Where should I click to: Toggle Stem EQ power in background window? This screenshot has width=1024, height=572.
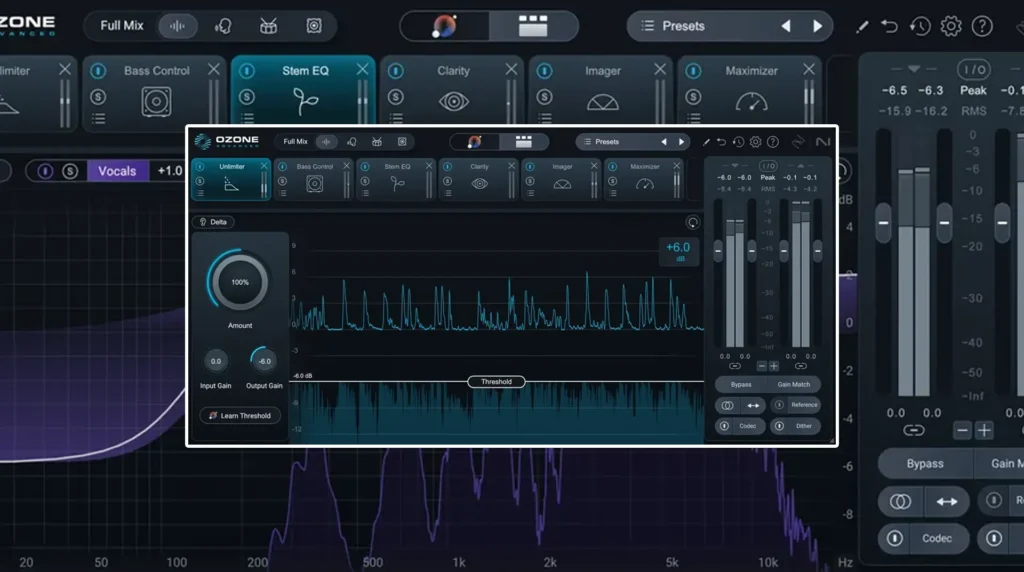[x=247, y=71]
